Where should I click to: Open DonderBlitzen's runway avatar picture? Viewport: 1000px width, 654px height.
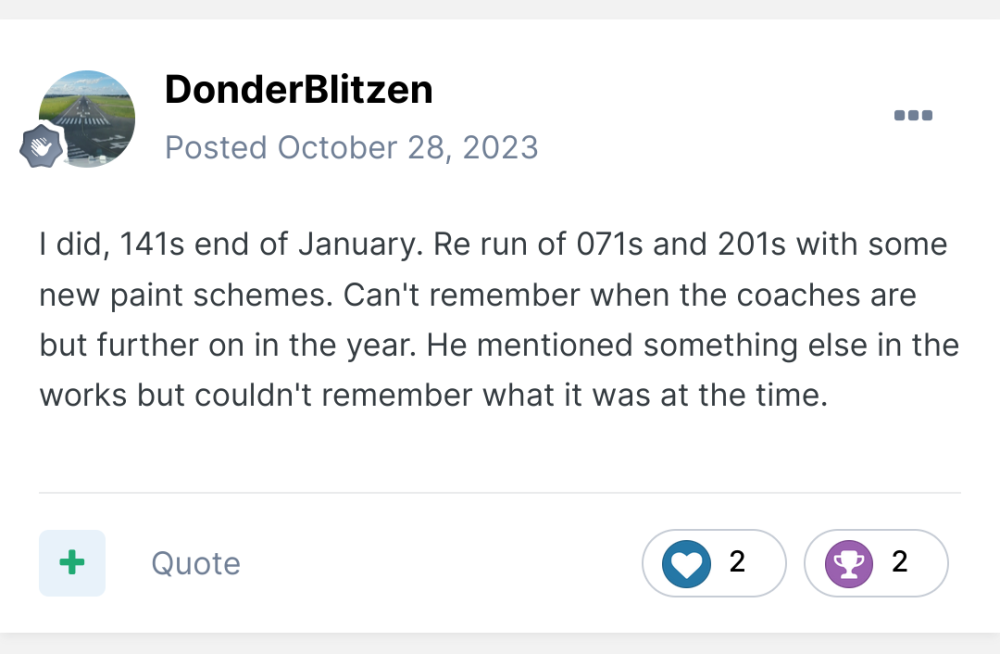tap(88, 118)
